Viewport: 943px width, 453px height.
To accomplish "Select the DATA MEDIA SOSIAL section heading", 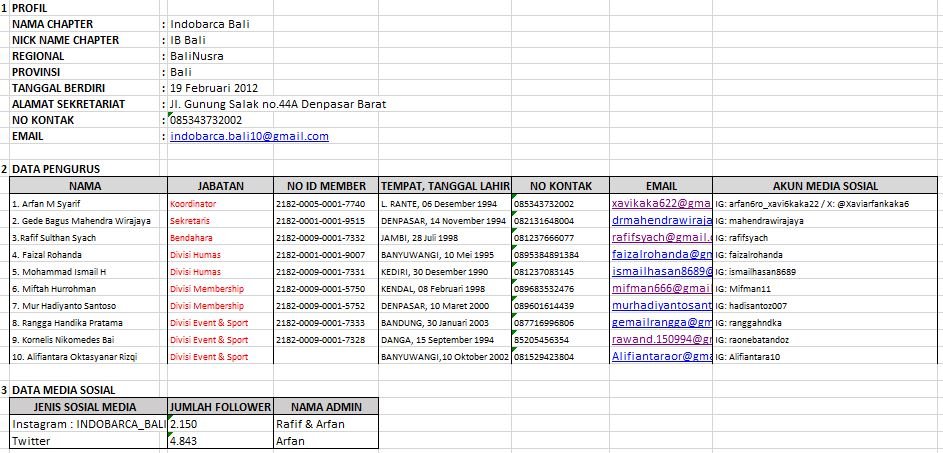I will click(64, 390).
